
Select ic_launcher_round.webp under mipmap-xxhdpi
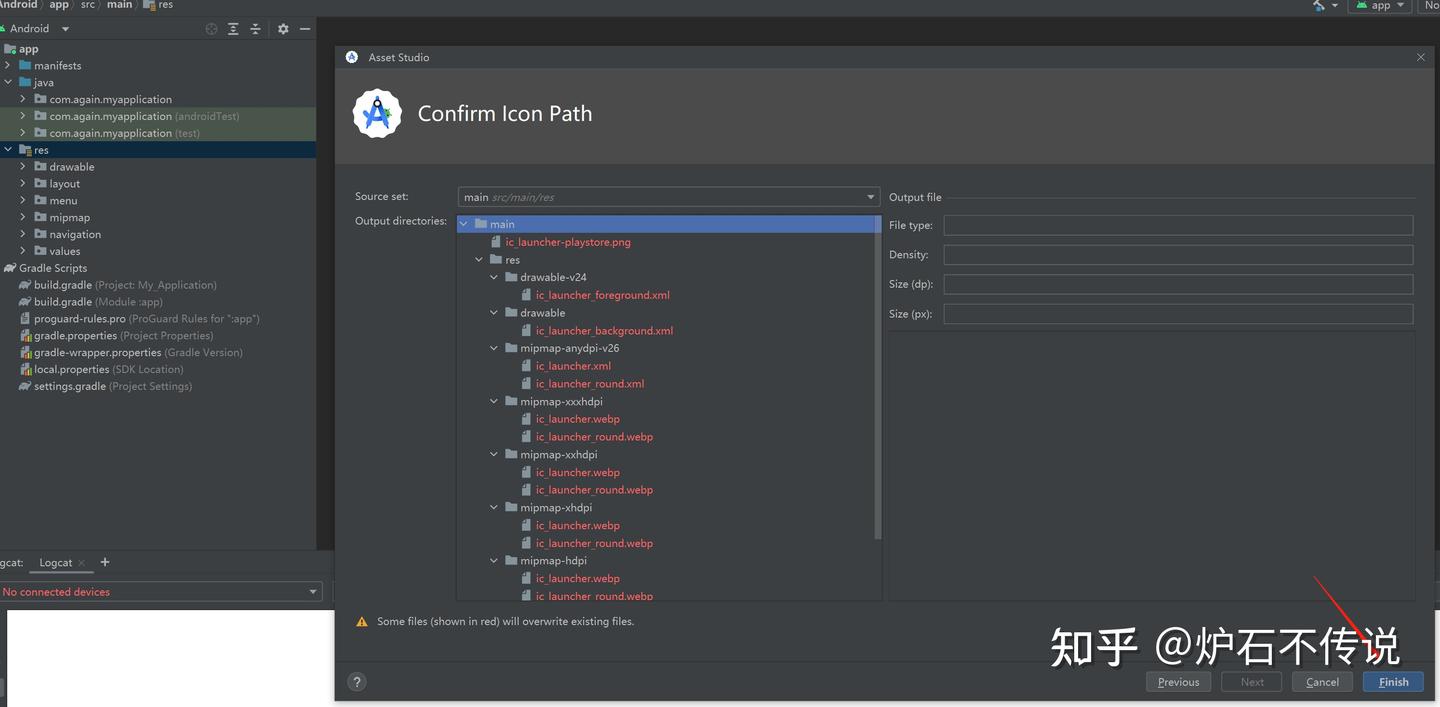click(x=594, y=490)
